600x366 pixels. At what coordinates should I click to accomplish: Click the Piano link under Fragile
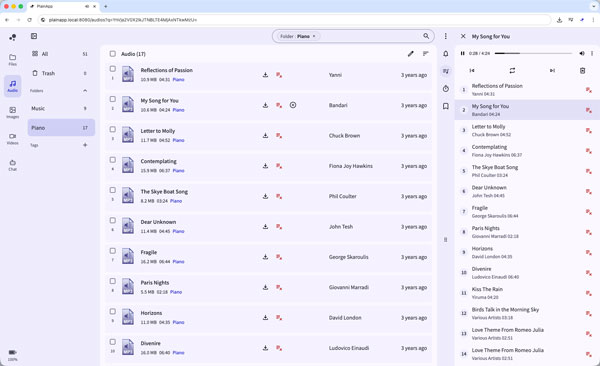point(178,261)
